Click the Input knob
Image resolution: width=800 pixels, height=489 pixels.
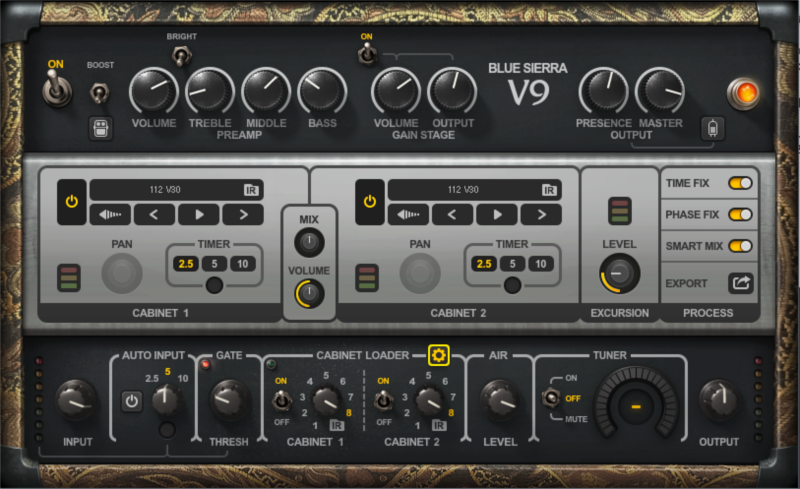click(x=76, y=401)
